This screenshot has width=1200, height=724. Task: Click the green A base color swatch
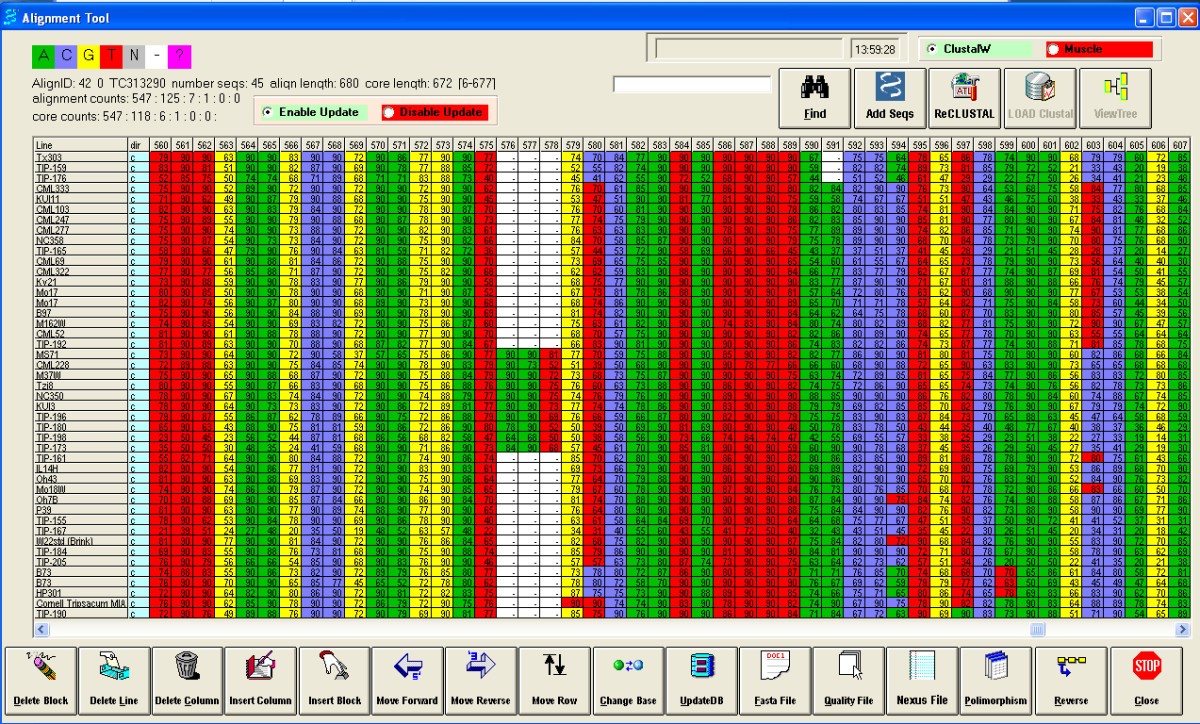44,56
